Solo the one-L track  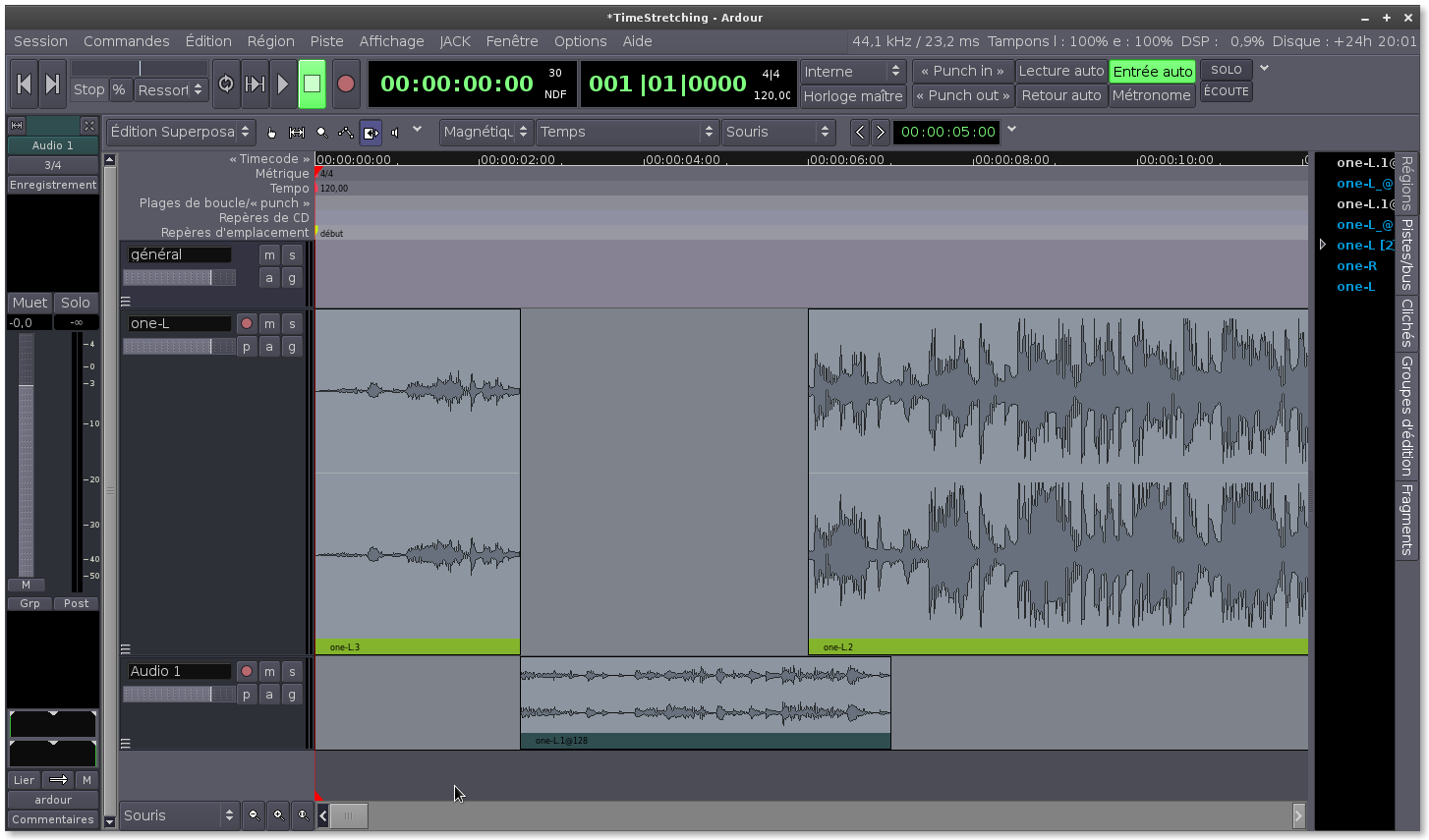(292, 323)
